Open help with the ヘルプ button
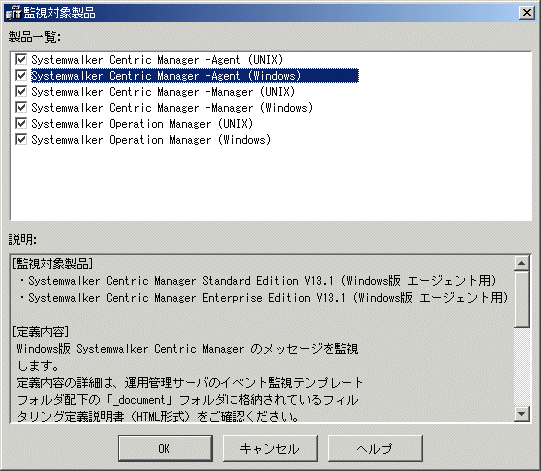Image resolution: width=541 pixels, height=471 pixels. coord(375,448)
